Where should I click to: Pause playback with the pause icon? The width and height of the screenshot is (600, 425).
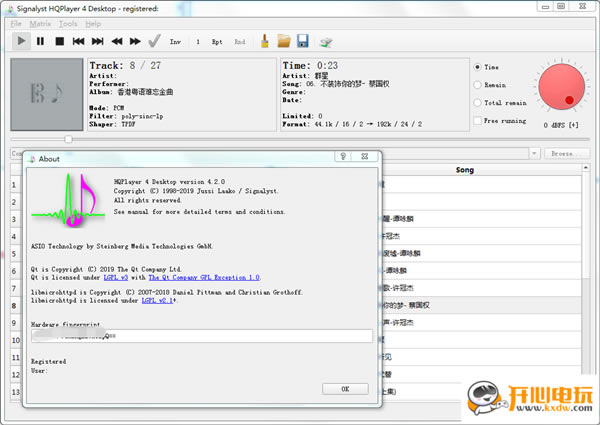coord(41,41)
